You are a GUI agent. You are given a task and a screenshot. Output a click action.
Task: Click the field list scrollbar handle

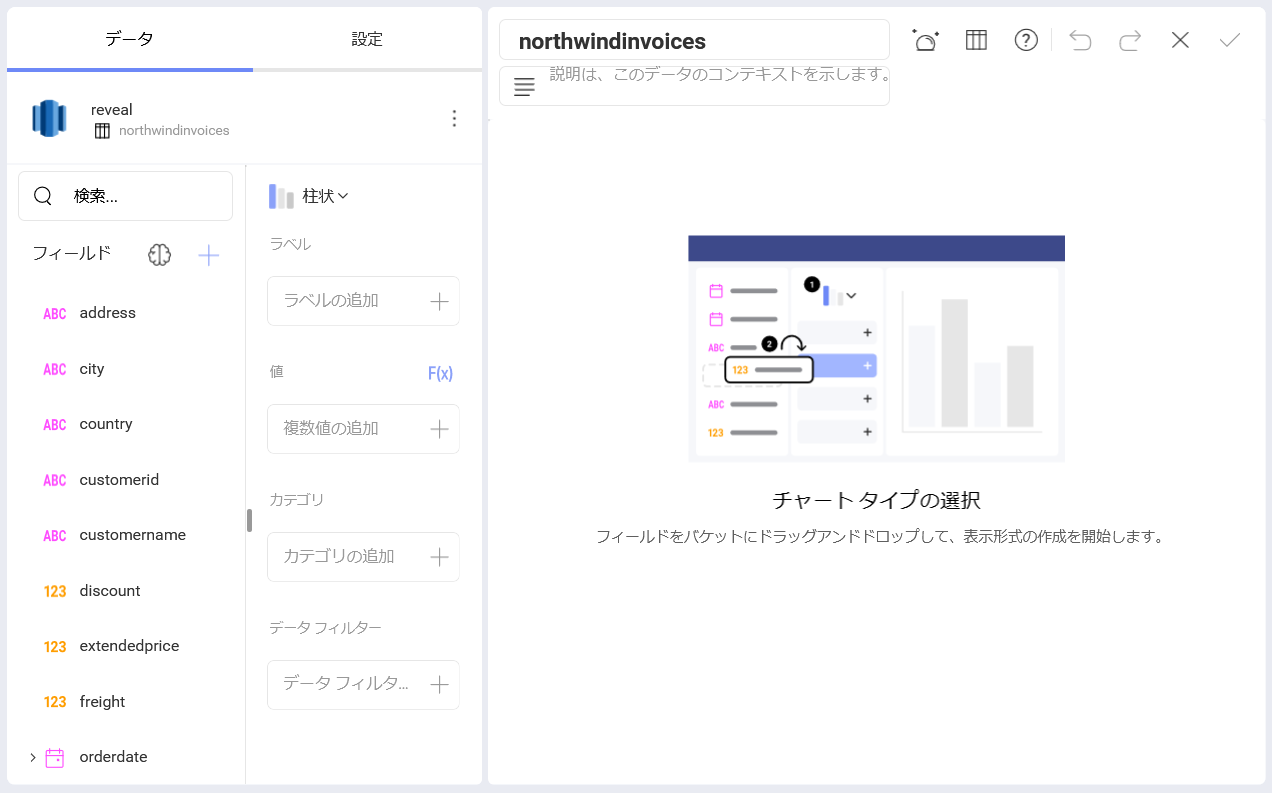pyautogui.click(x=249, y=520)
